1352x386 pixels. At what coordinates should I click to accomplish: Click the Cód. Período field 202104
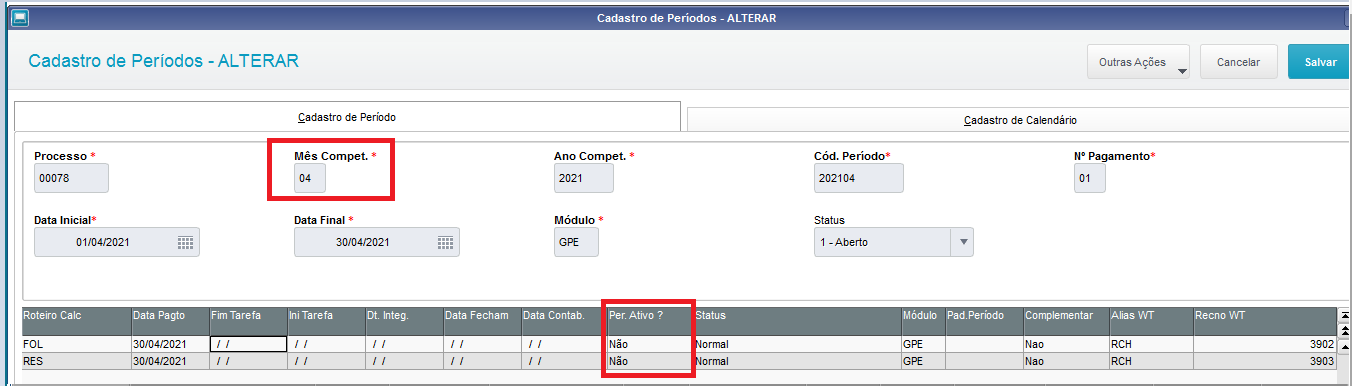tap(858, 178)
